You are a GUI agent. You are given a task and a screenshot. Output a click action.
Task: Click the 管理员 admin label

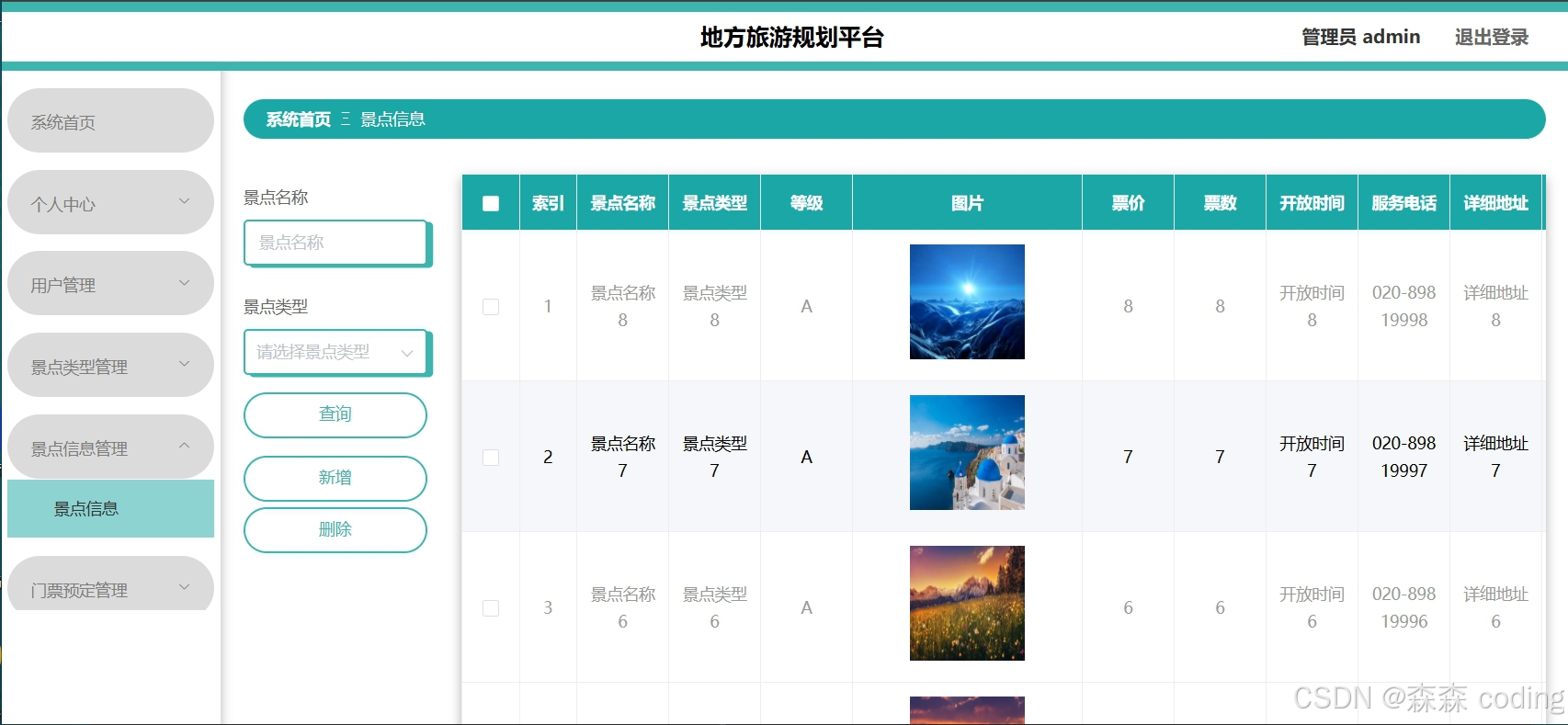[x=1360, y=37]
